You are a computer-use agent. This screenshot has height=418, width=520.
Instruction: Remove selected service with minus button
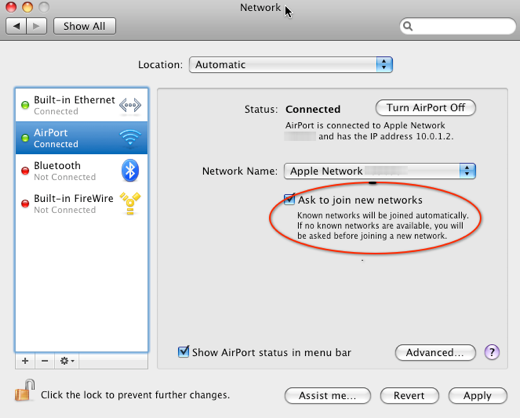coord(45,361)
